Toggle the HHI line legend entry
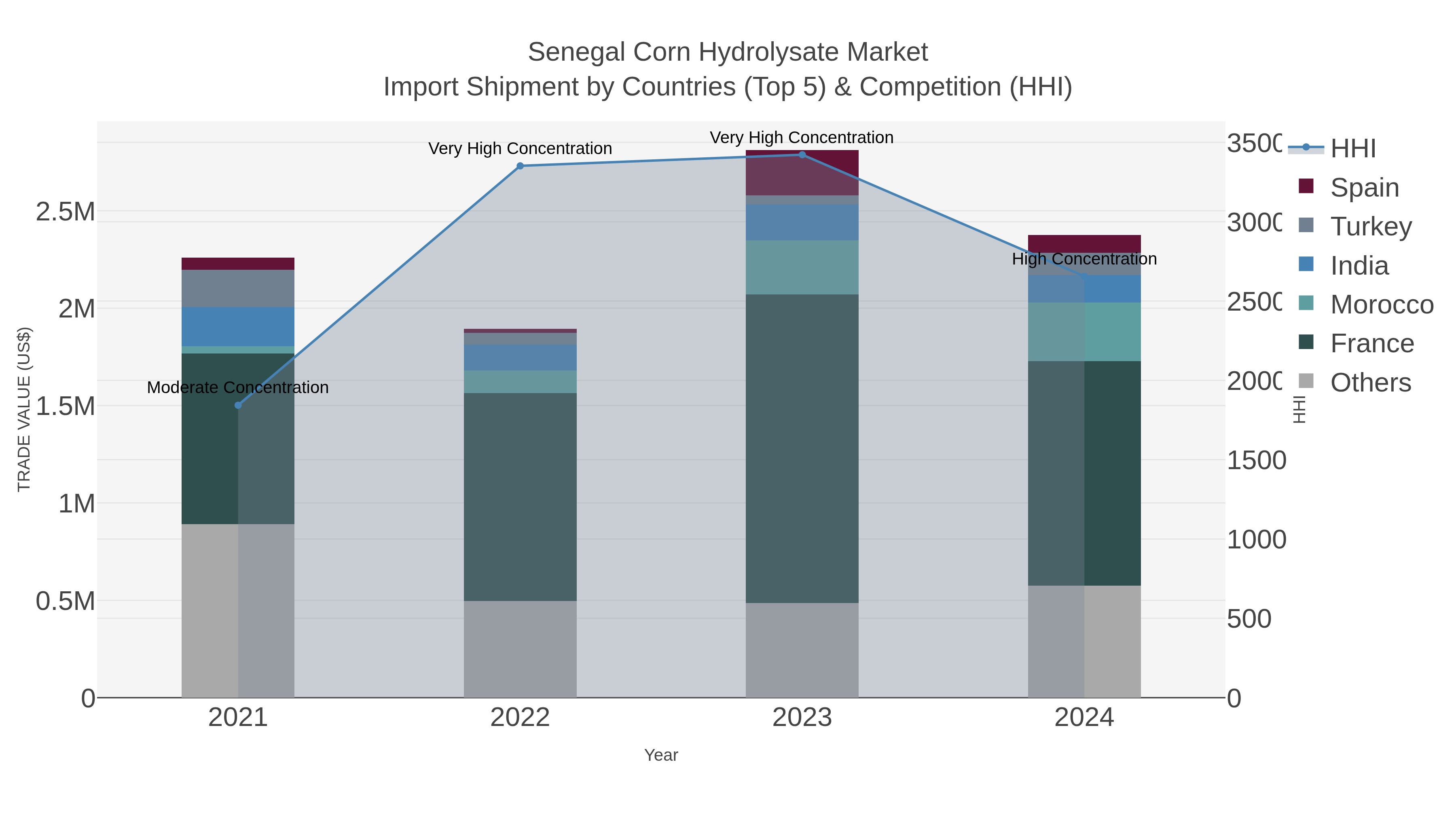Screen dimensions: 1456x819 pyautogui.click(x=1333, y=148)
